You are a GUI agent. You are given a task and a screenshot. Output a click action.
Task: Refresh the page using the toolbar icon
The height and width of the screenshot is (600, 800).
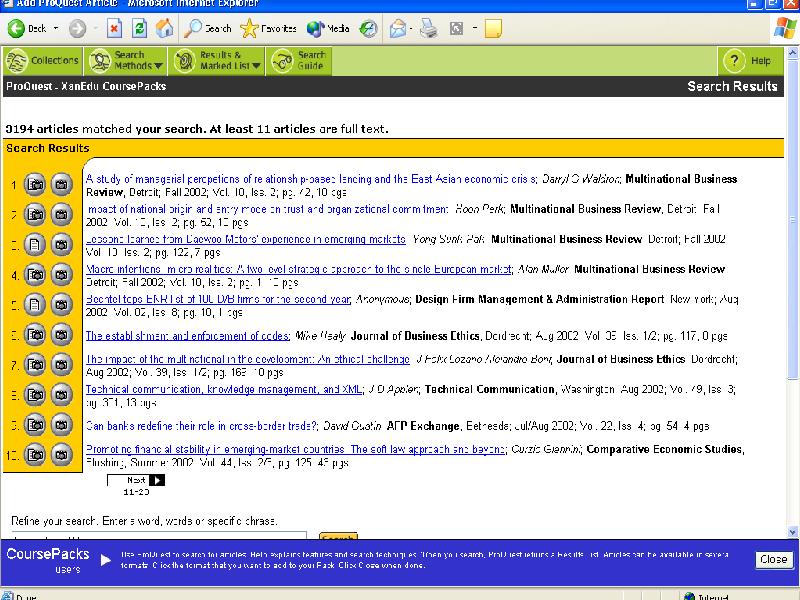139,29
